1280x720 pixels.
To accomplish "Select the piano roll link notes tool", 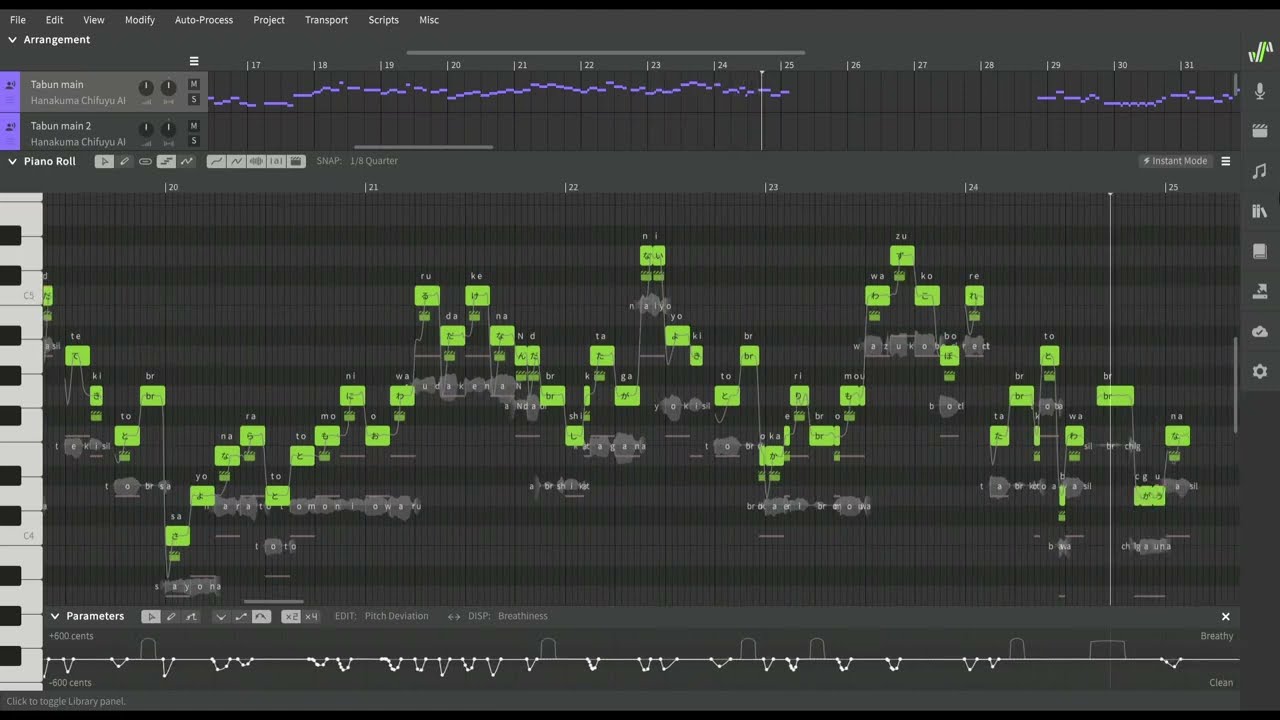I will coord(146,161).
